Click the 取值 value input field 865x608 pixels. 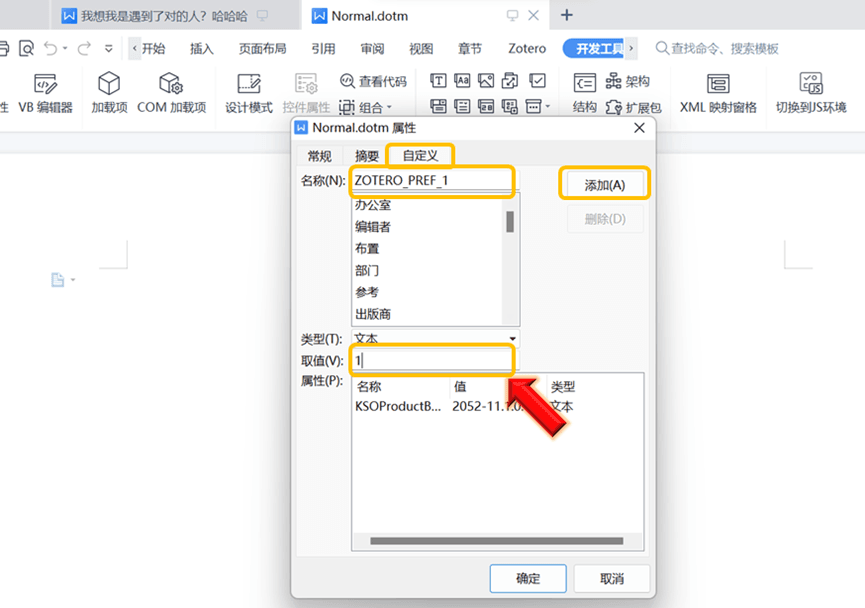pos(433,360)
